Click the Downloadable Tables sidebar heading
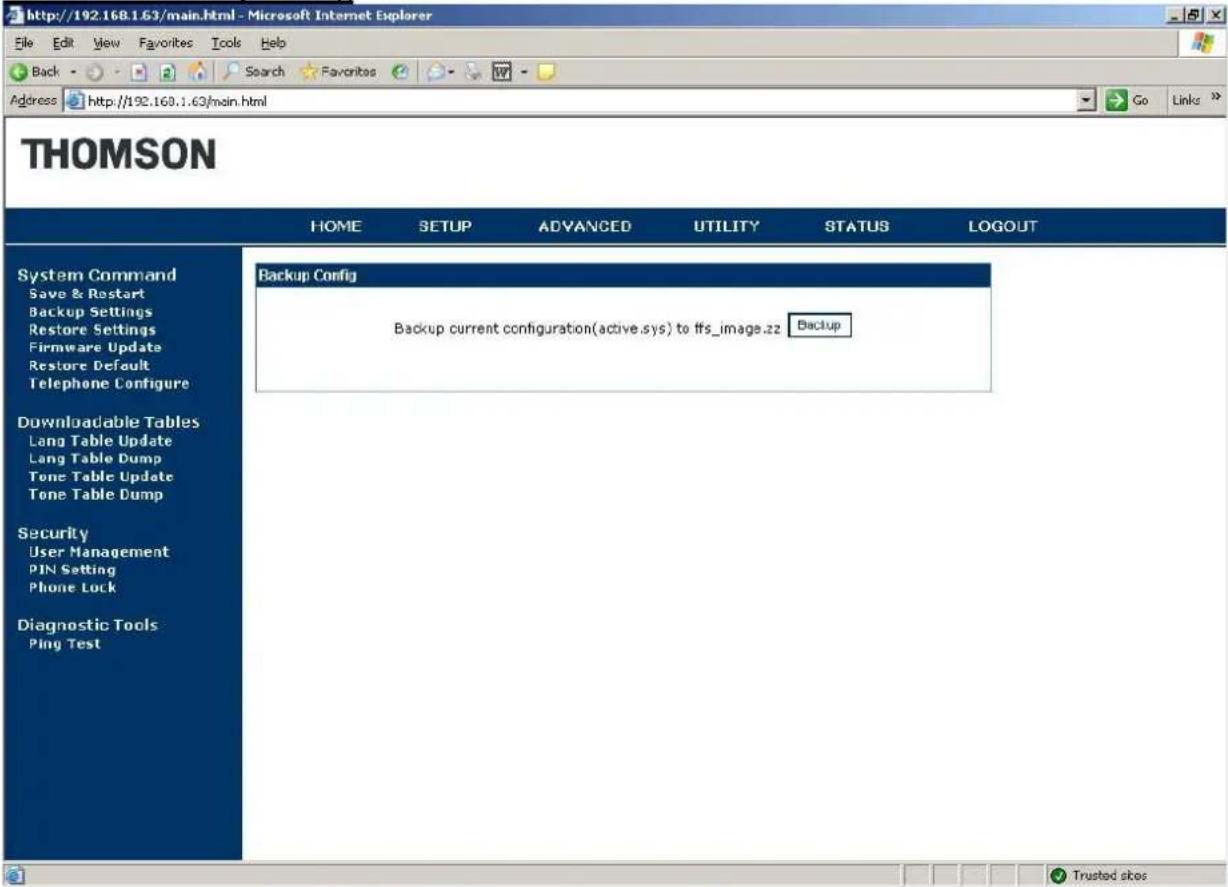The width and height of the screenshot is (1228, 887). [109, 422]
